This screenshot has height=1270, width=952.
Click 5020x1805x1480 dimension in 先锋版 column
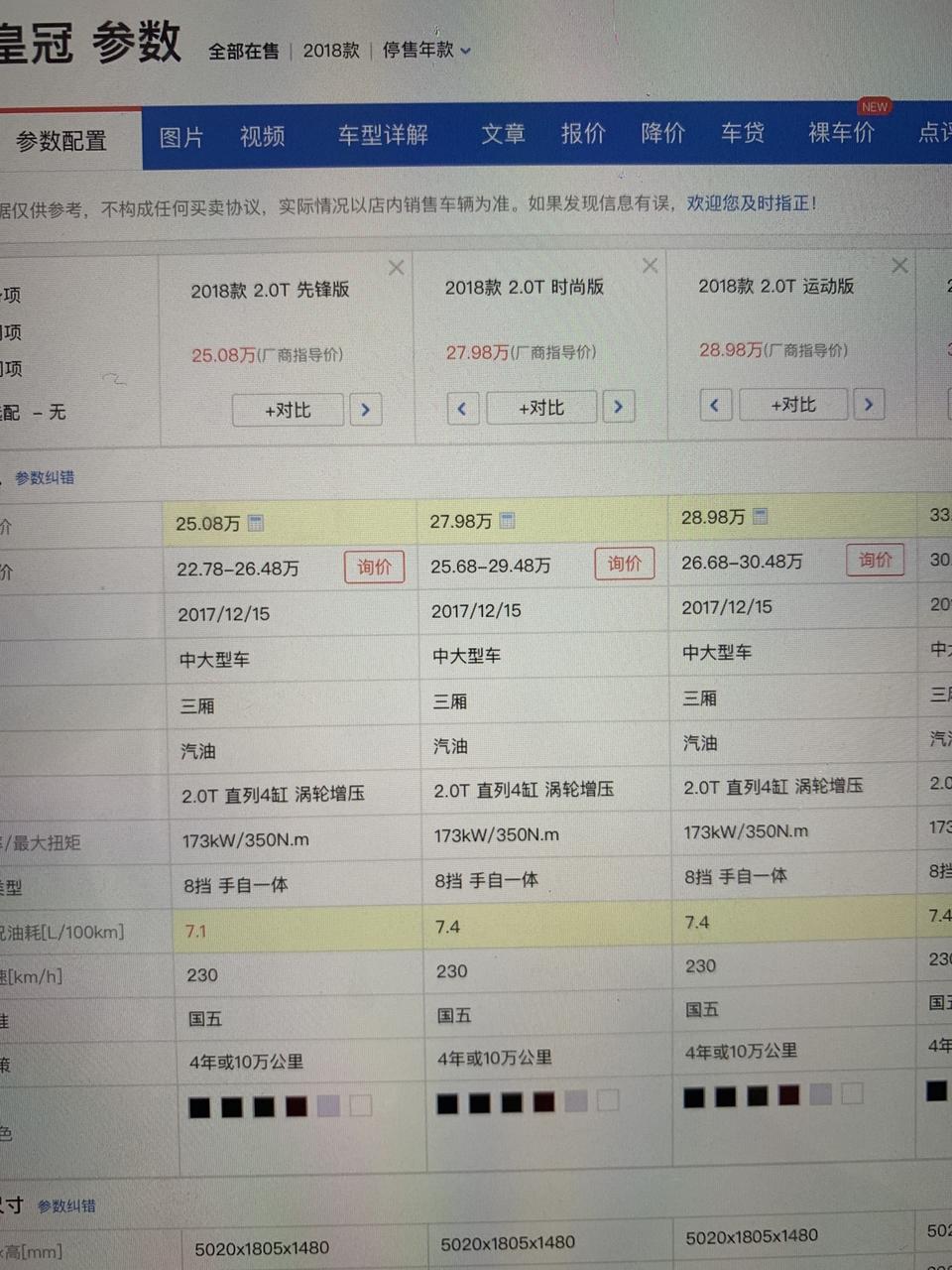(262, 1249)
